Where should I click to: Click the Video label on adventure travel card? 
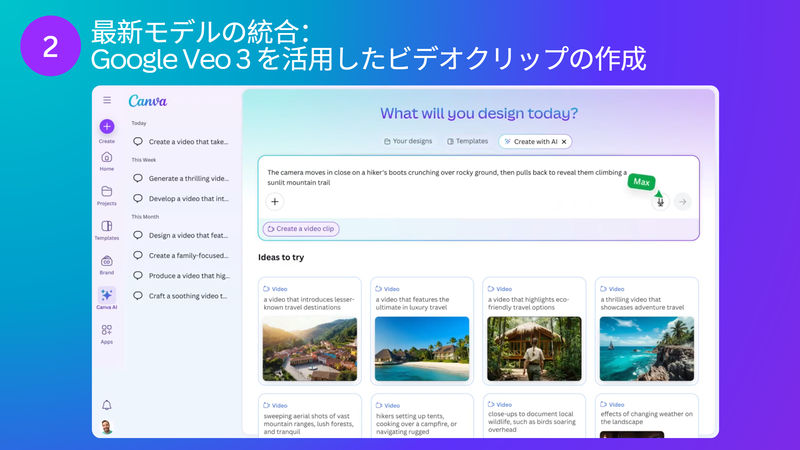click(612, 289)
